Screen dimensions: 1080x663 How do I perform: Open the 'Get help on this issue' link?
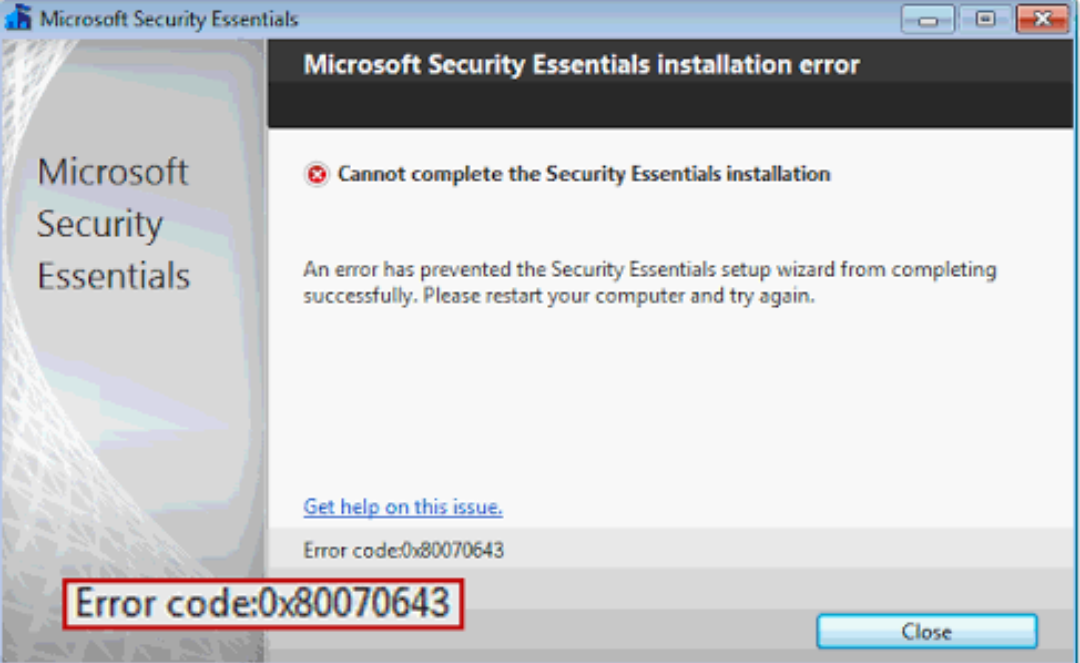point(402,507)
